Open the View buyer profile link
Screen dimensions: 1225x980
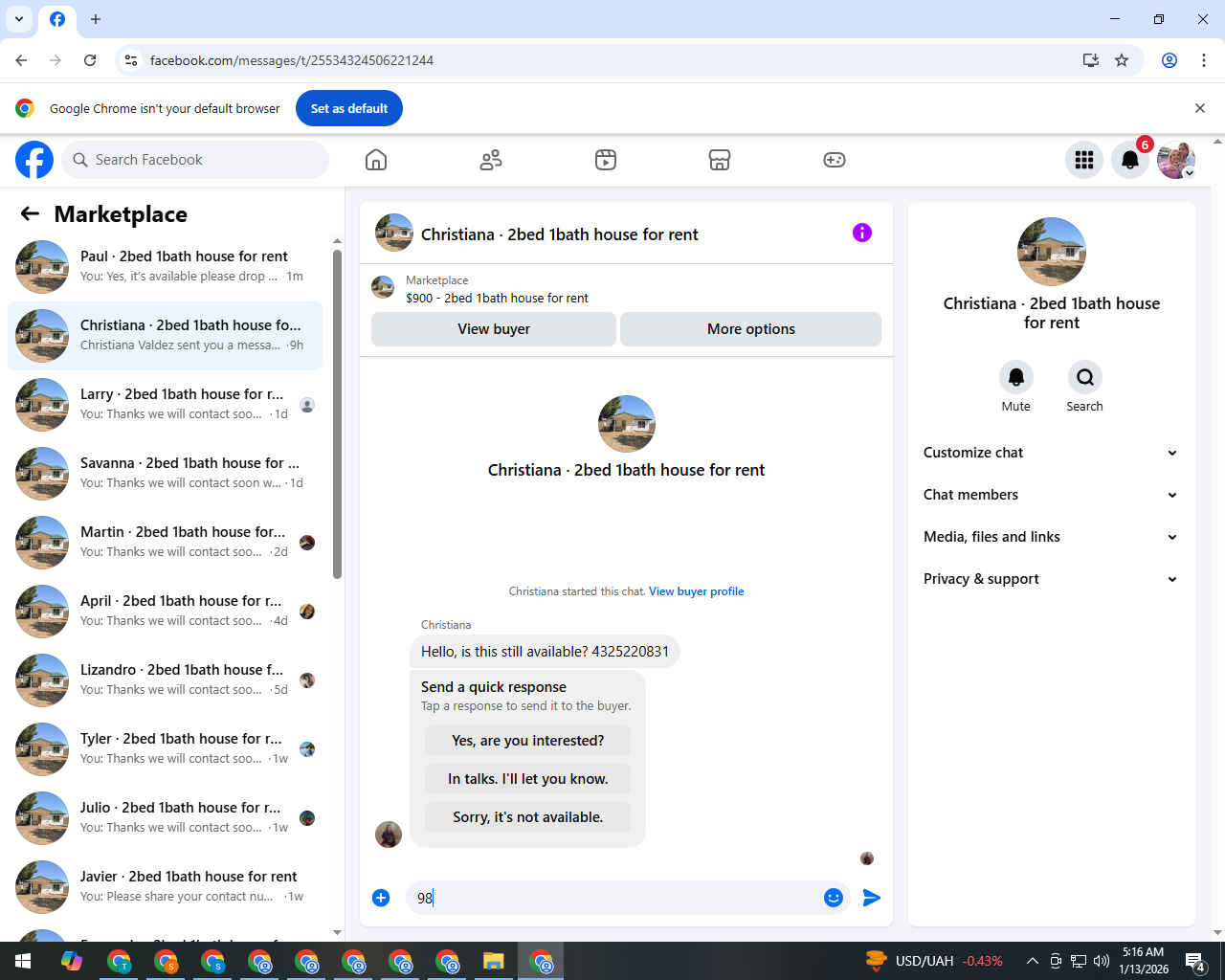click(696, 591)
